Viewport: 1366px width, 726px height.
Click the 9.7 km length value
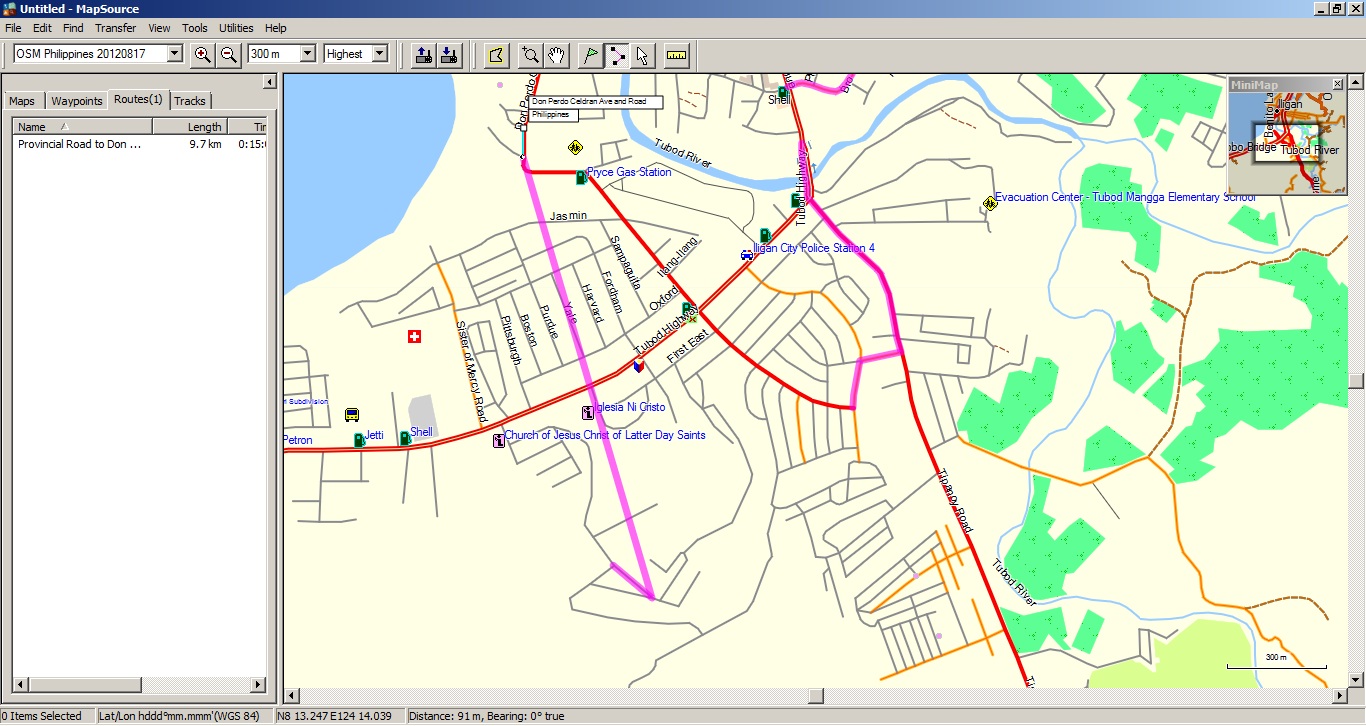205,144
